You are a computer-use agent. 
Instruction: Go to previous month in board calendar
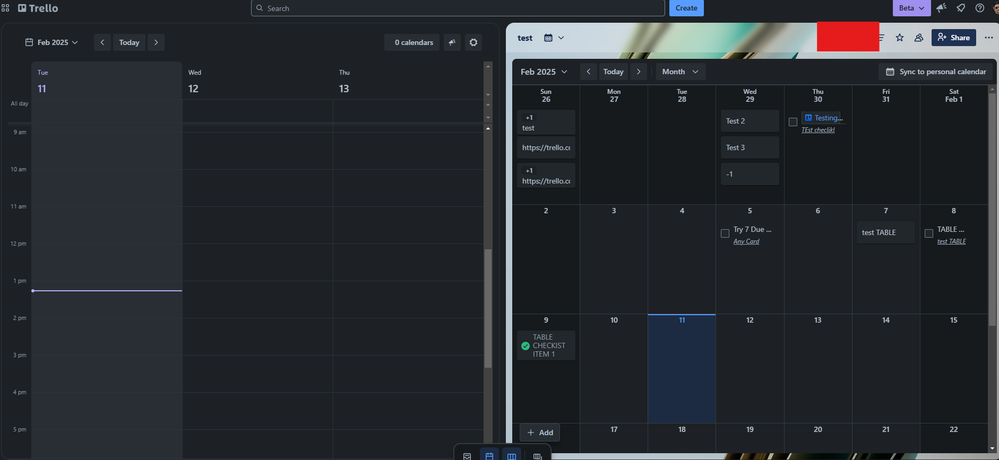[588, 71]
